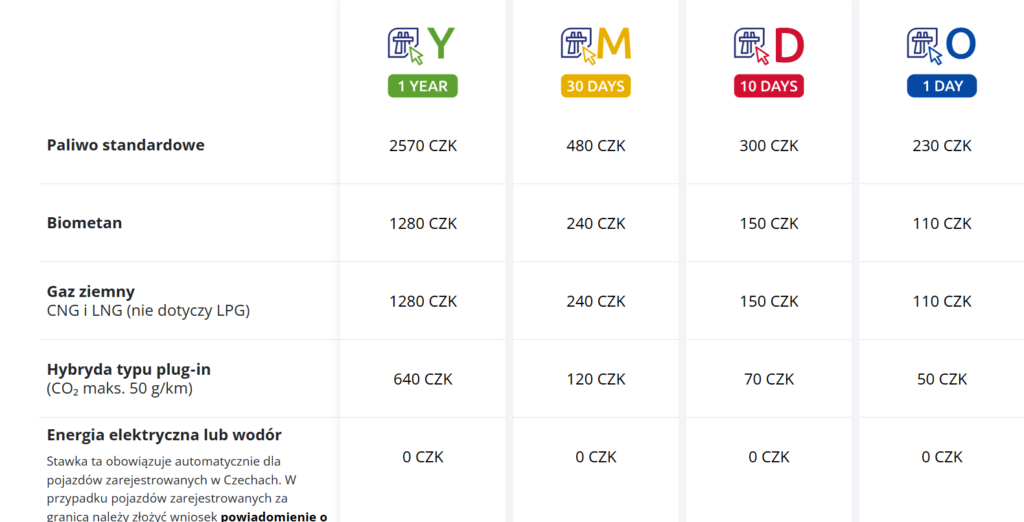Click the "Paliwo standardowe" row label
Image resolution: width=1024 pixels, height=522 pixels.
click(126, 145)
